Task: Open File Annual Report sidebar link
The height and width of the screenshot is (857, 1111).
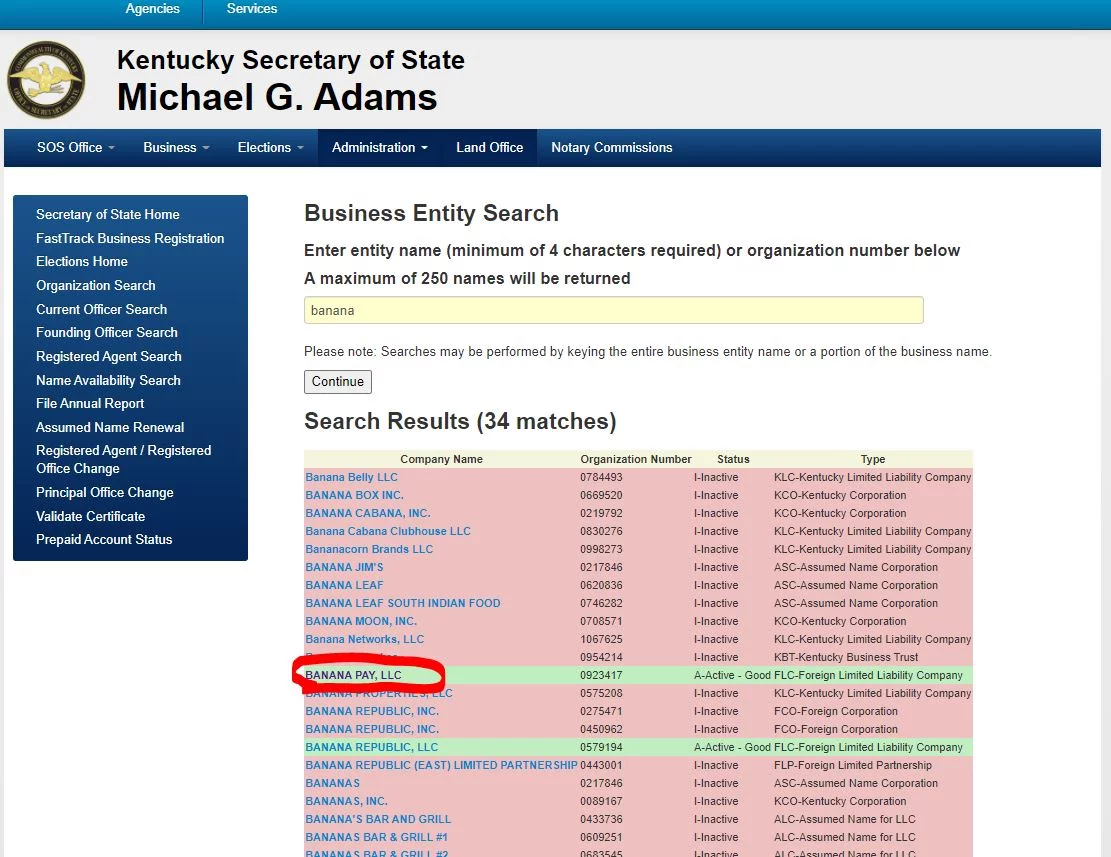Action: coord(90,403)
